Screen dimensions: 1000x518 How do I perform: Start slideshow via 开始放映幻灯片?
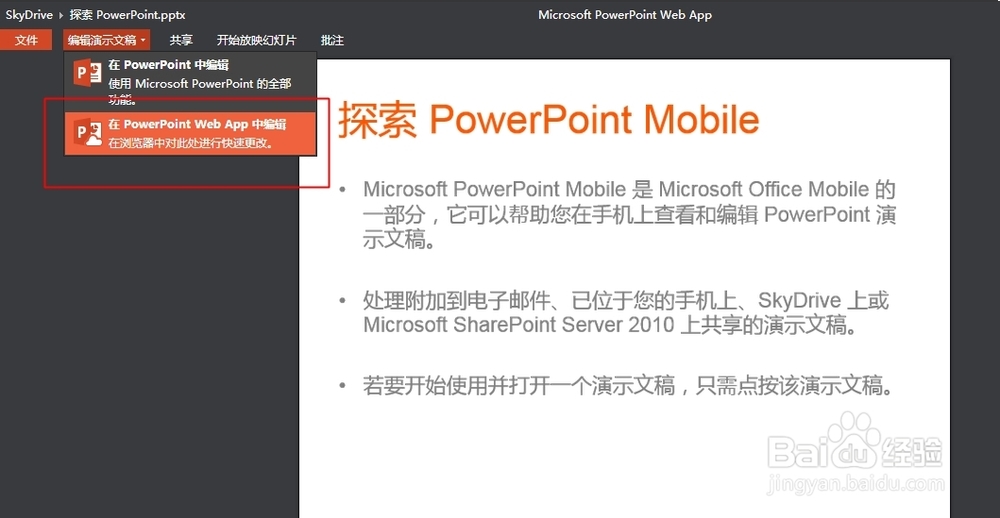coord(256,40)
